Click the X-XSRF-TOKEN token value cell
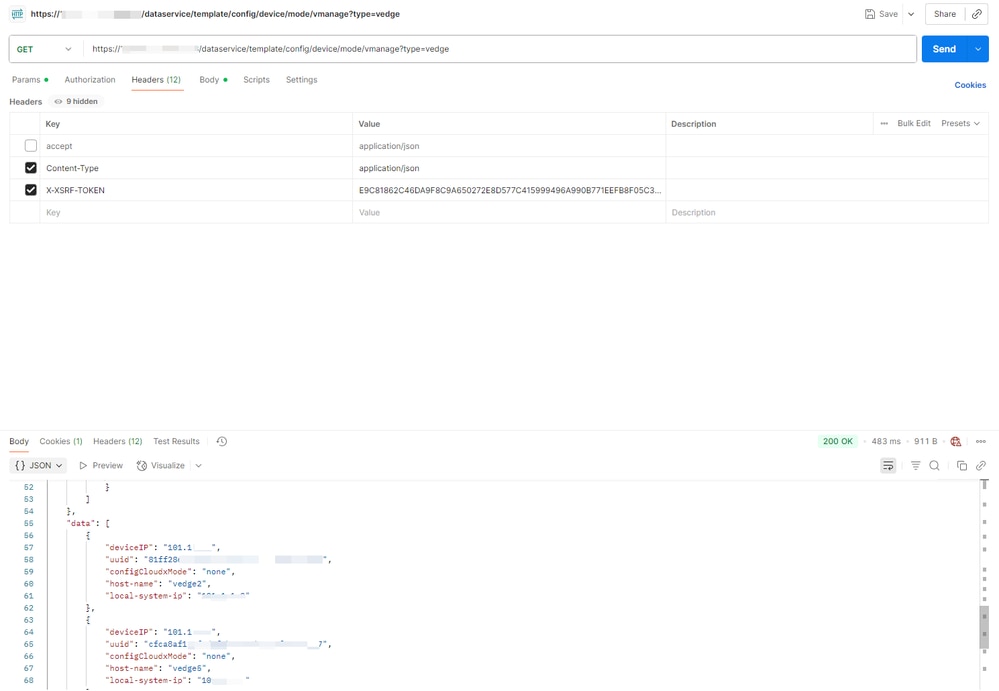The image size is (999, 691). point(509,190)
